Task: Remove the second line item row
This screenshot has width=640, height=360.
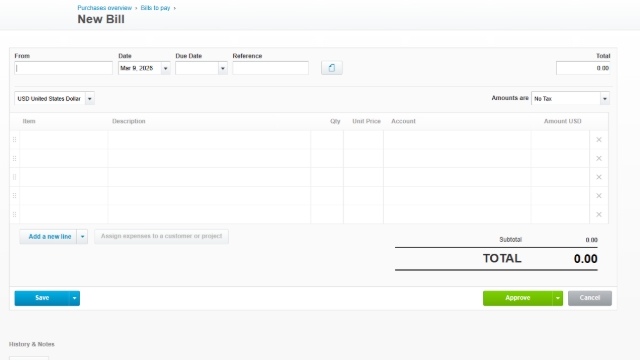Action: [599, 158]
